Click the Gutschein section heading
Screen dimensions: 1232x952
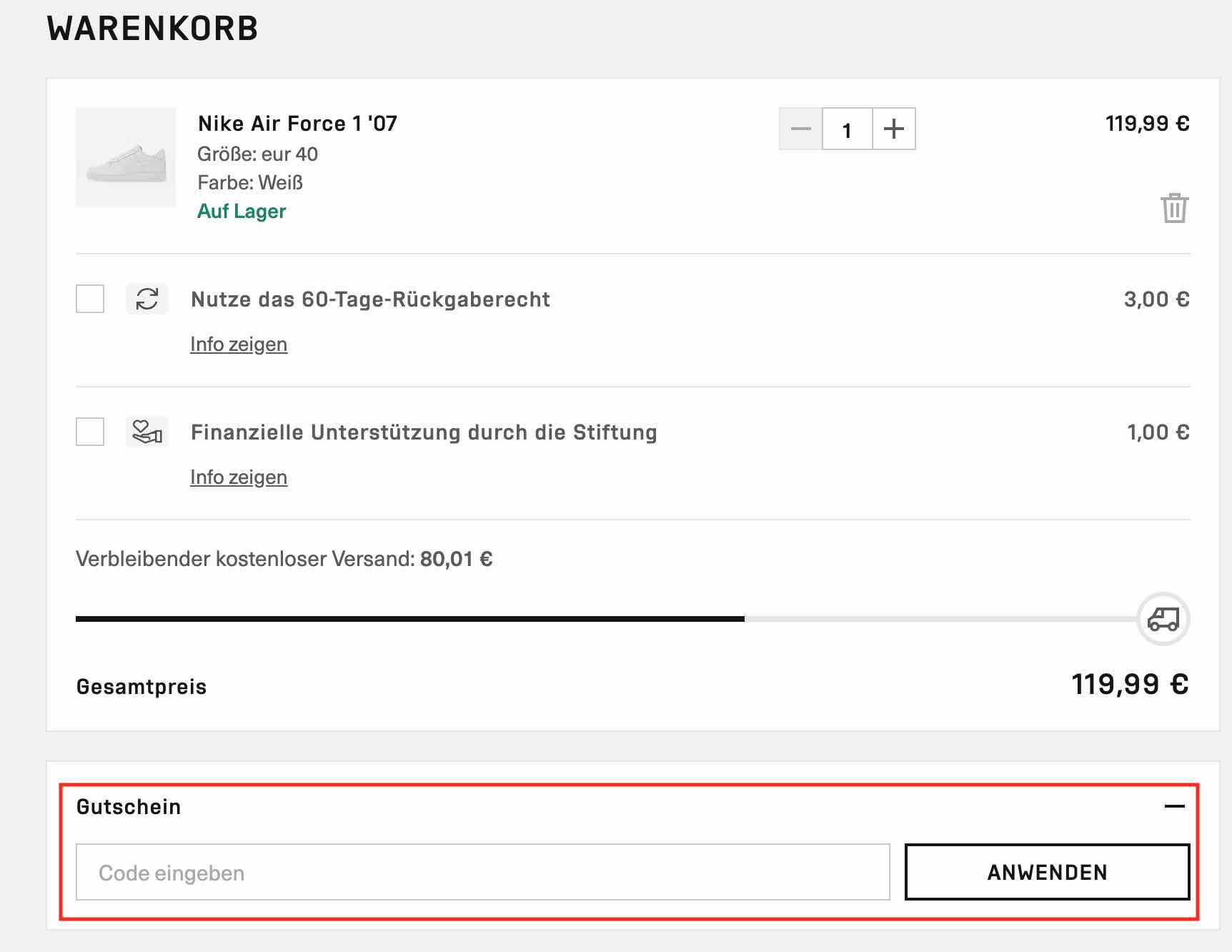coord(129,807)
